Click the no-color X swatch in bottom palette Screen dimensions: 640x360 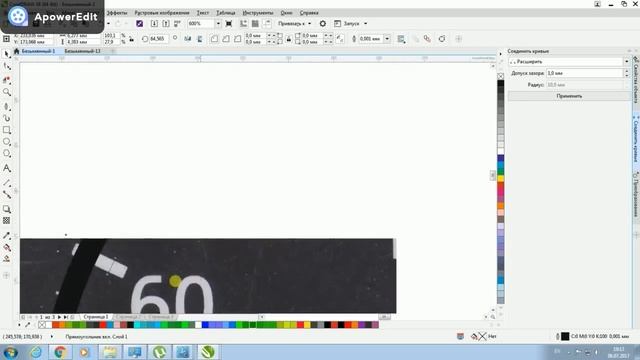42,325
